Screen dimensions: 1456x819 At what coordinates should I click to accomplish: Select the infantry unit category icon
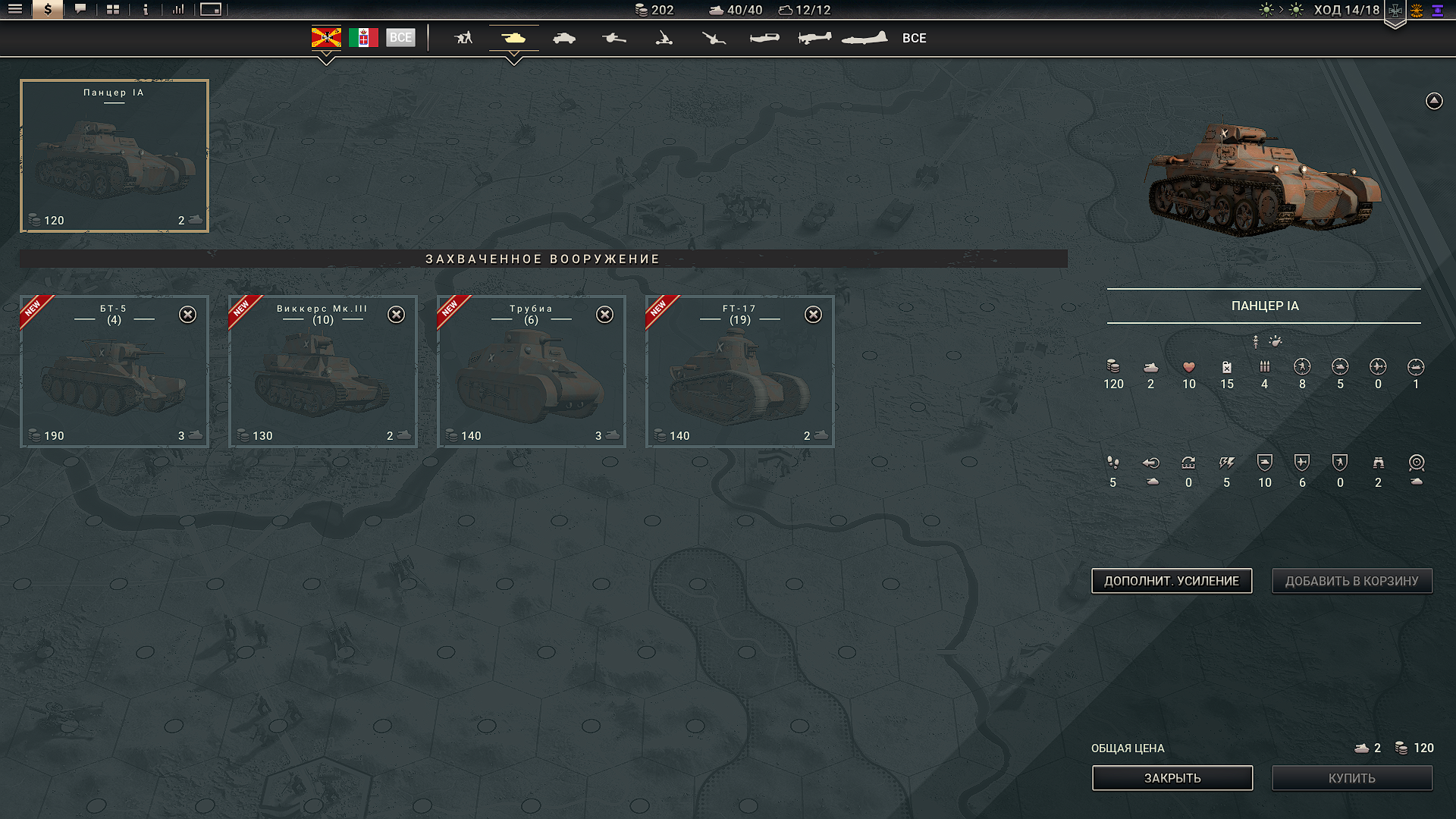point(463,37)
